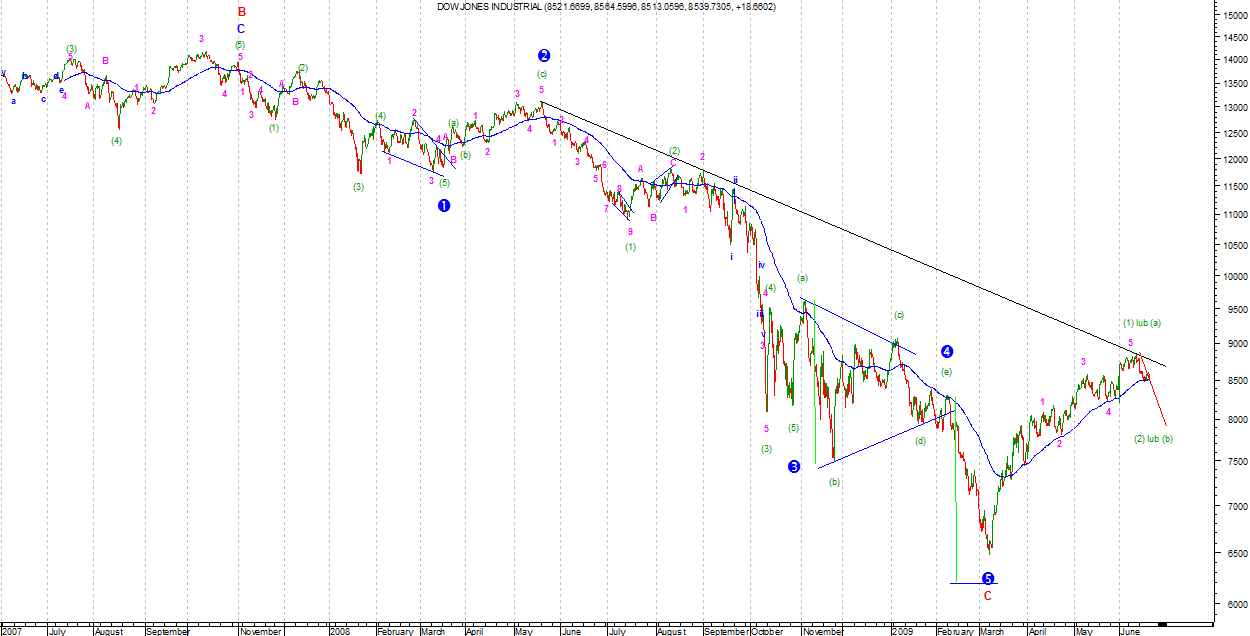Click the red C label below wave 5

click(x=988, y=596)
